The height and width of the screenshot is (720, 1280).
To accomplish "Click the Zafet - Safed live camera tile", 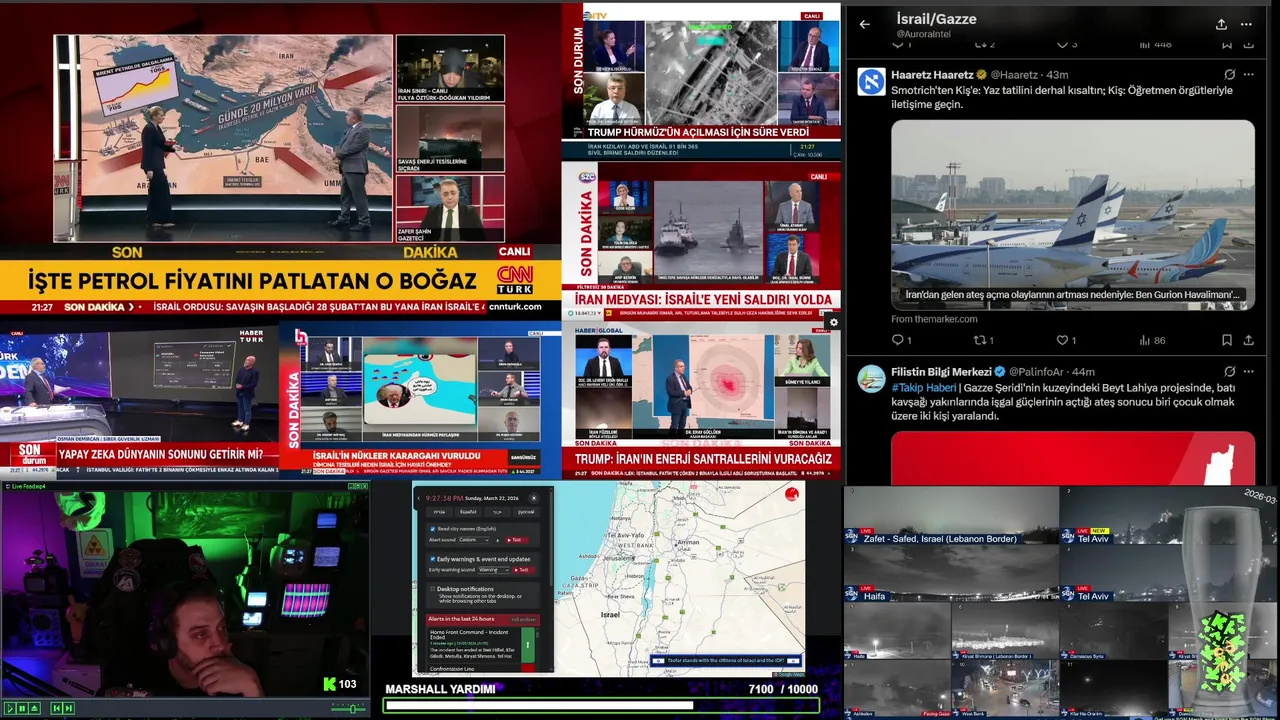I will [951, 515].
